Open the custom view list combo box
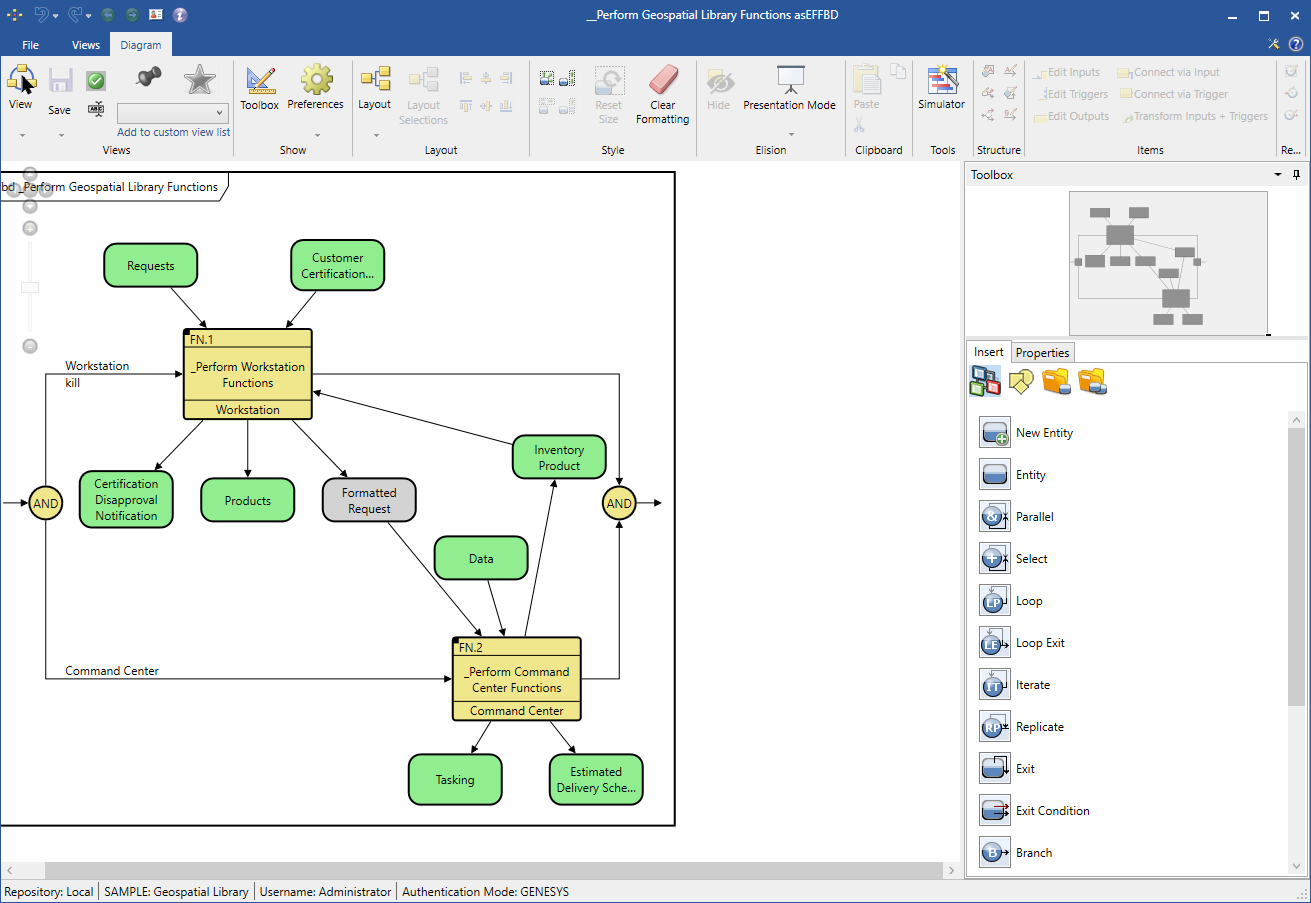 [172, 113]
